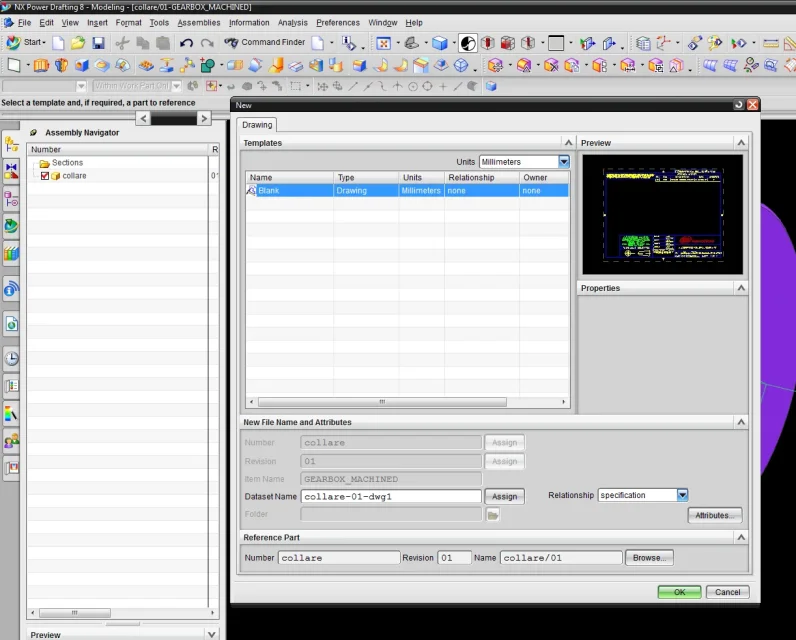Viewport: 796px width, 640px height.
Task: Expand the navigator Preview panel chevron
Action: 212,634
